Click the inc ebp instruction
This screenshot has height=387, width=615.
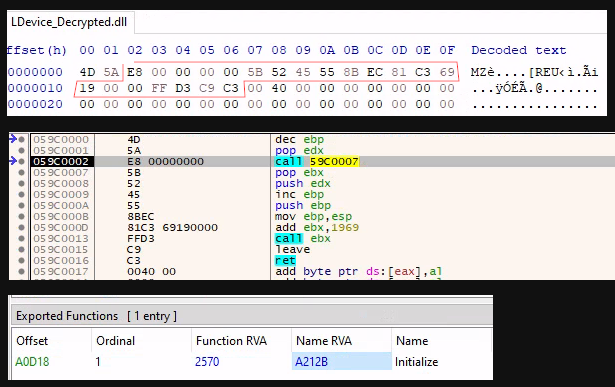[299, 194]
